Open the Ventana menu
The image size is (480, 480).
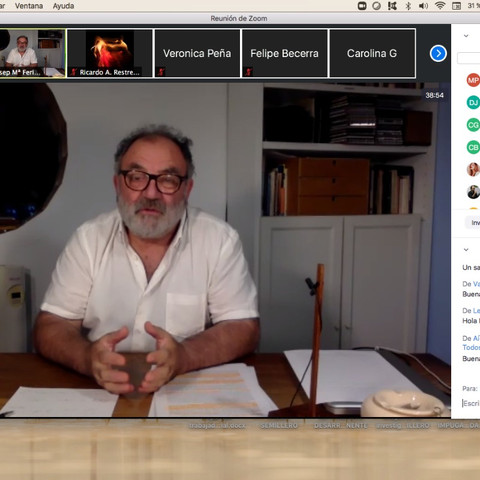[x=29, y=6]
